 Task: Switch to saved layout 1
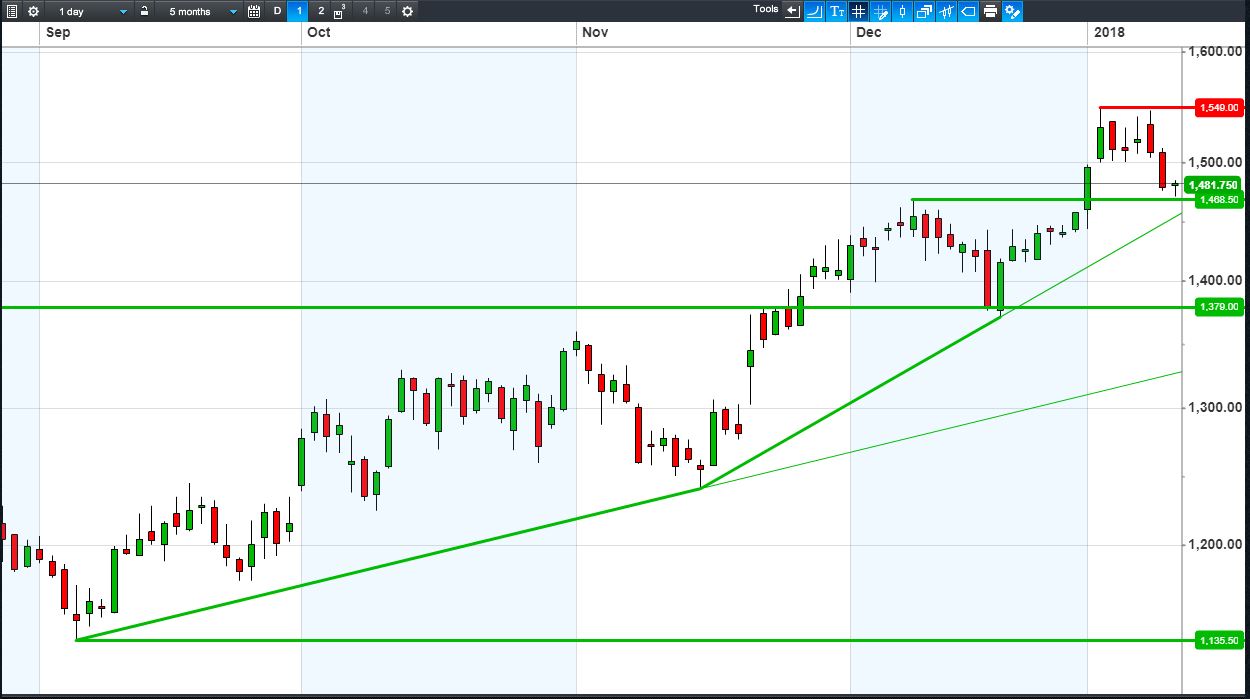tap(300, 11)
